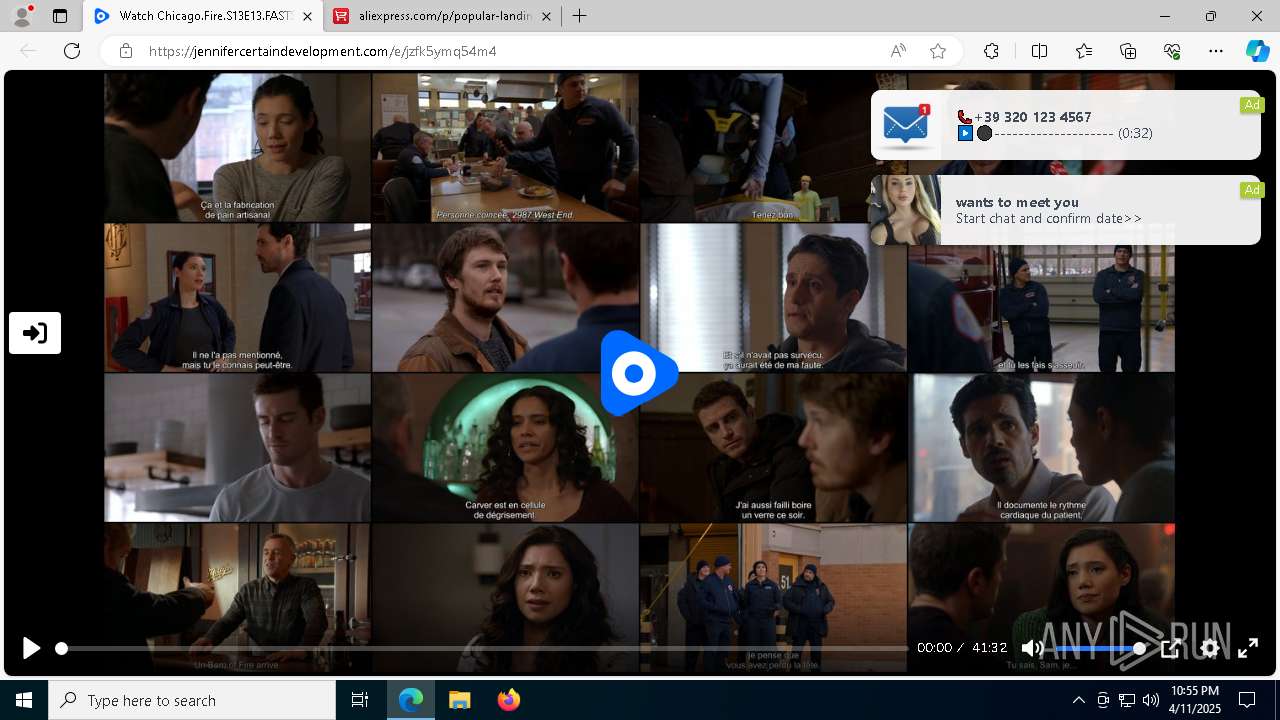Open the Edge profile avatar icon
Viewport: 1280px width, 720px height.
click(22, 16)
